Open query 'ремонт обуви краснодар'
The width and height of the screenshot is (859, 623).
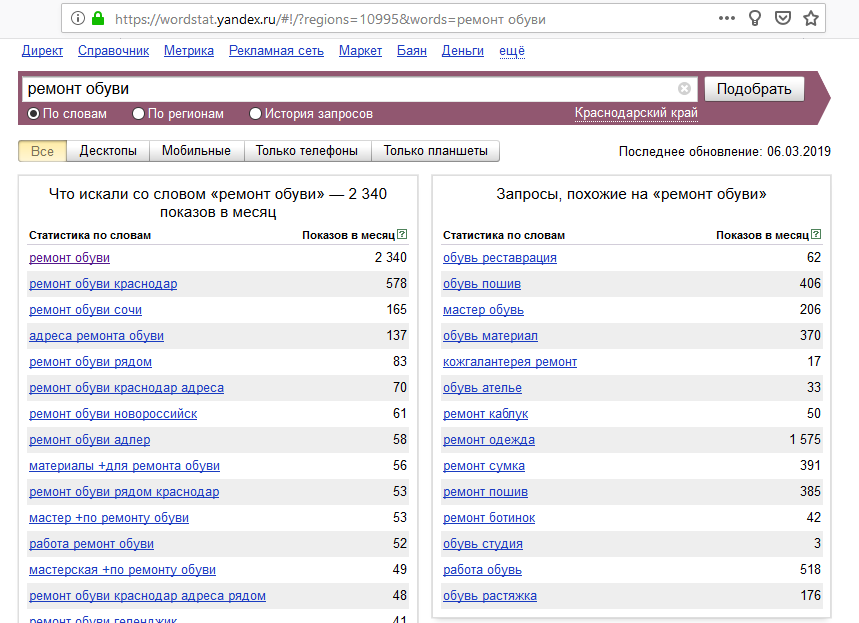[103, 284]
